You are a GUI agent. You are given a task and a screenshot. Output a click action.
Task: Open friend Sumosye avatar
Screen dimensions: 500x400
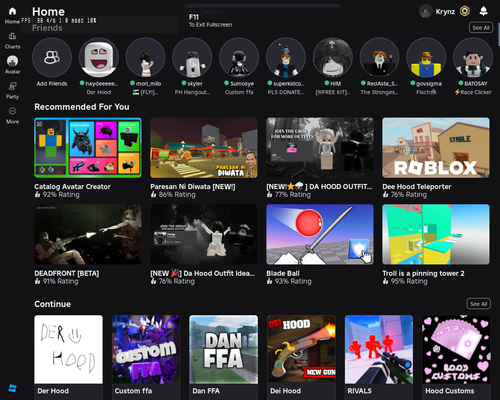[x=239, y=57]
